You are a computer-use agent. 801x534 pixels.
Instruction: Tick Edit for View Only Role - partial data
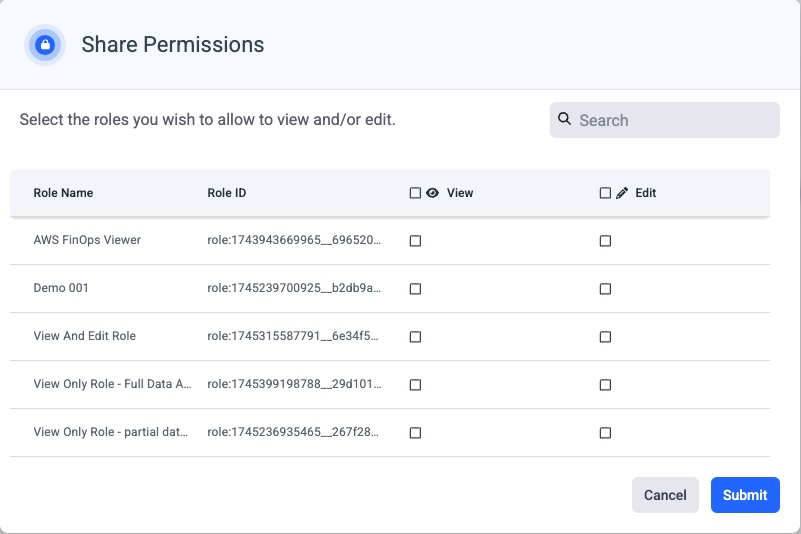(x=605, y=433)
